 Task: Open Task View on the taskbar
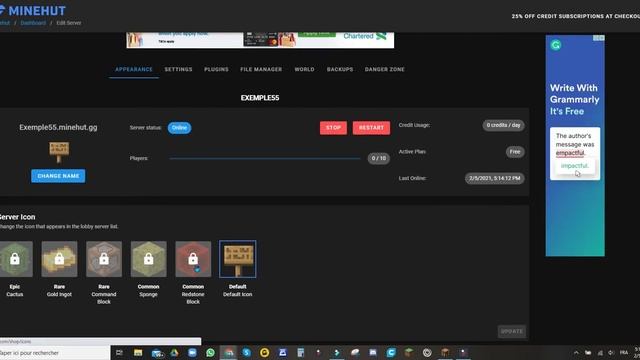[x=119, y=353]
